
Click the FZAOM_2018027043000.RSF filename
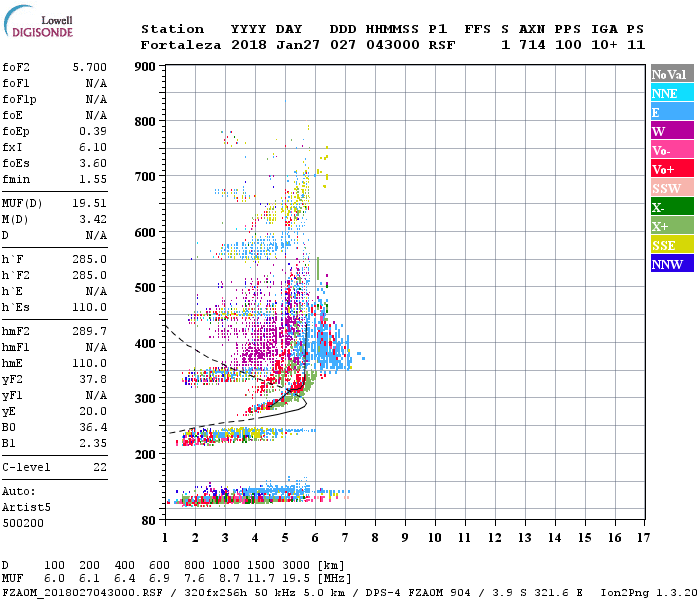82,593
